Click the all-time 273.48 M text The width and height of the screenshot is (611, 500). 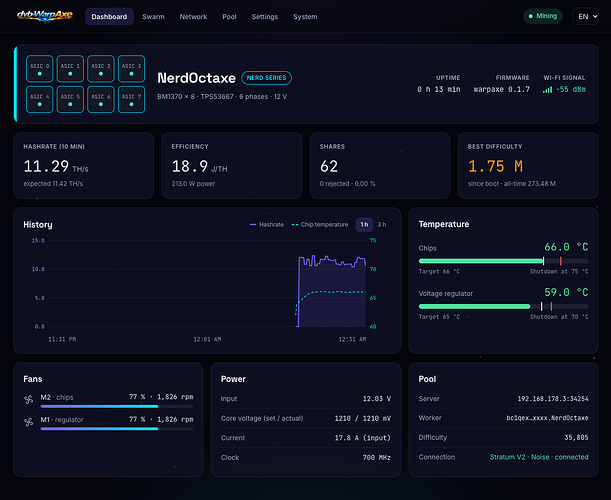click(x=530, y=184)
